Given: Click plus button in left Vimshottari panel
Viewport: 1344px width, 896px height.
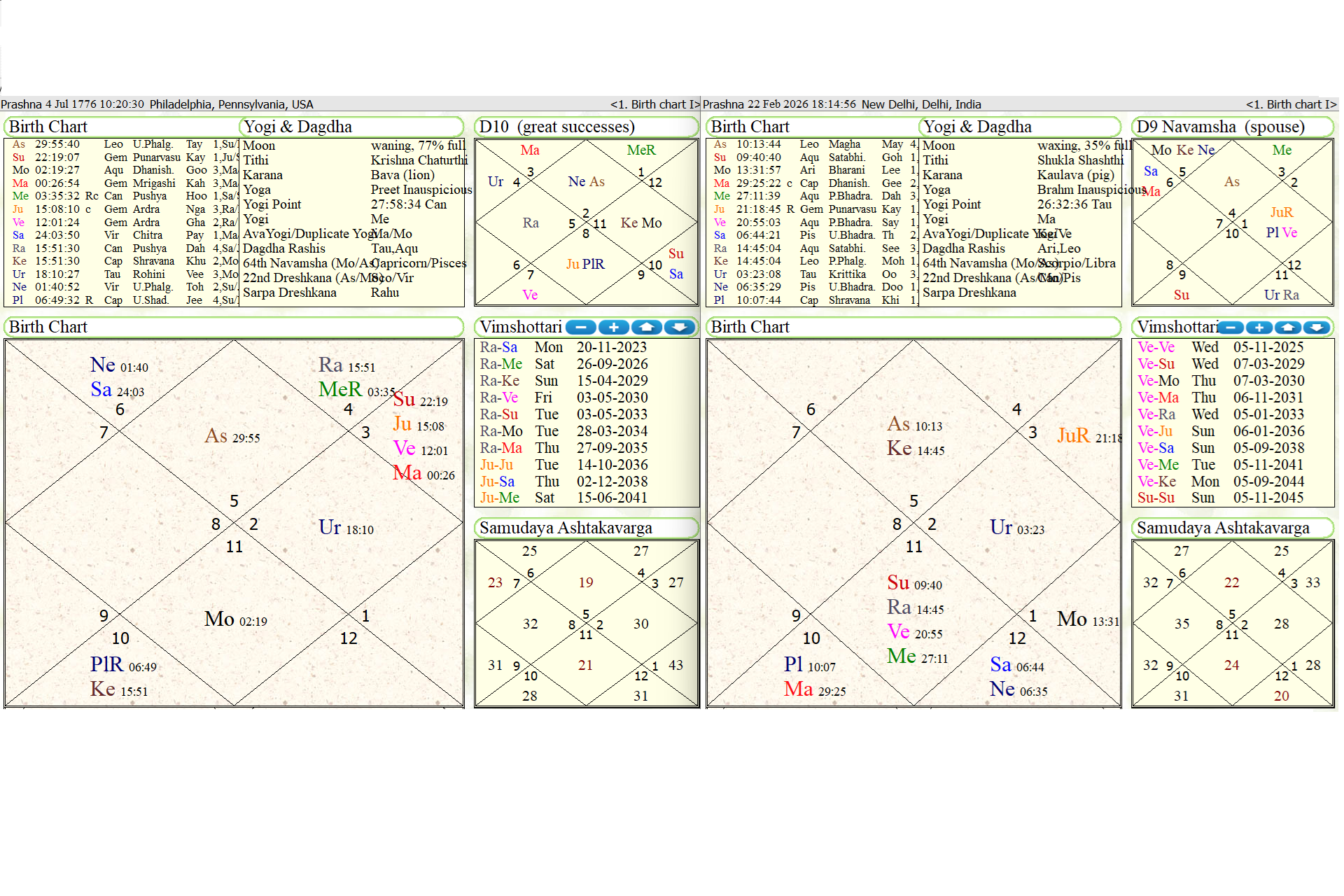Looking at the screenshot, I should pos(613,327).
